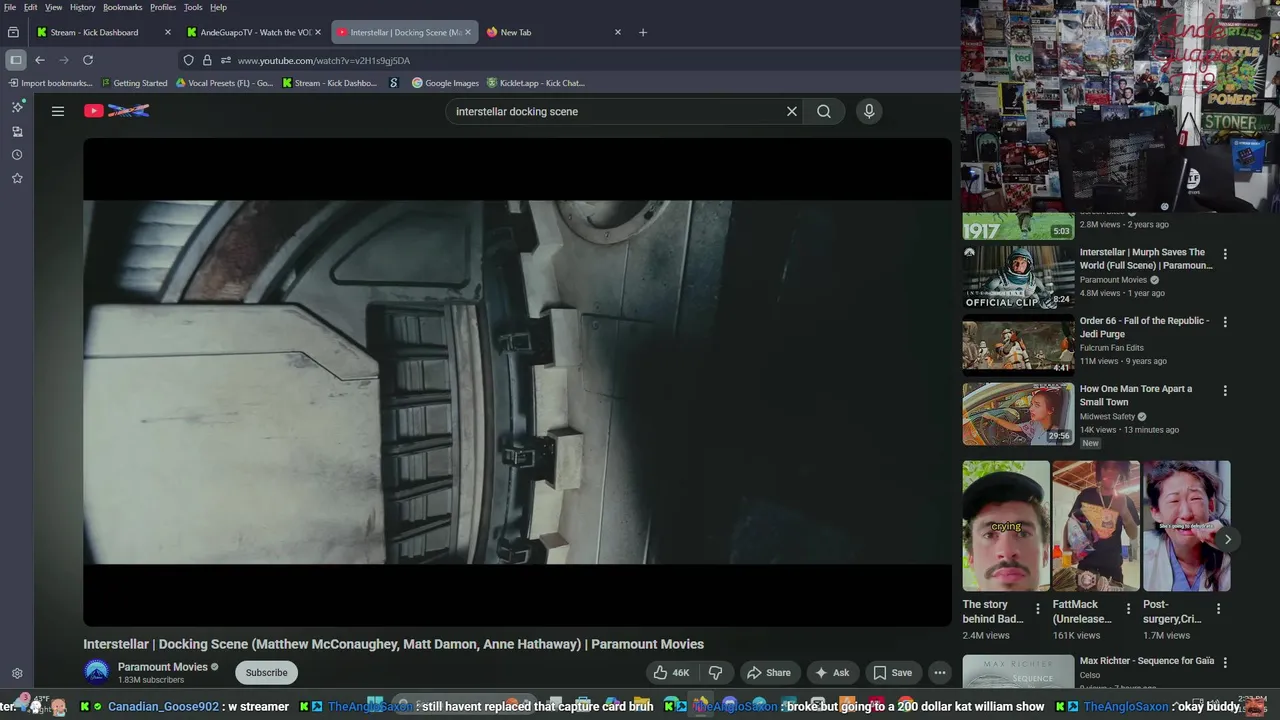This screenshot has height=720, width=1280.
Task: Show site security padlock info
Action: 207,60
